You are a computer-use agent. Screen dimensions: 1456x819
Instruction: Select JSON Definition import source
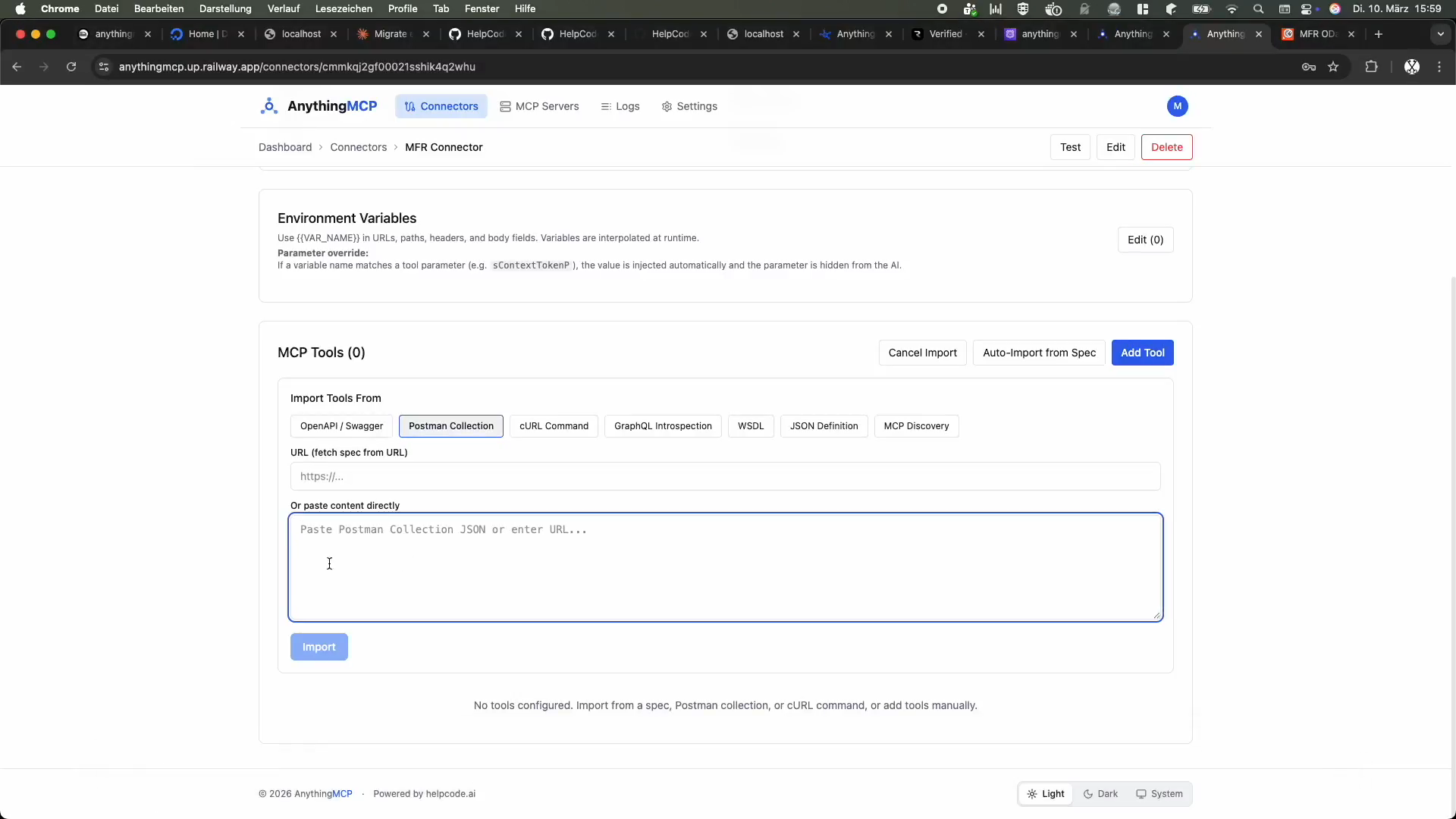[824, 426]
